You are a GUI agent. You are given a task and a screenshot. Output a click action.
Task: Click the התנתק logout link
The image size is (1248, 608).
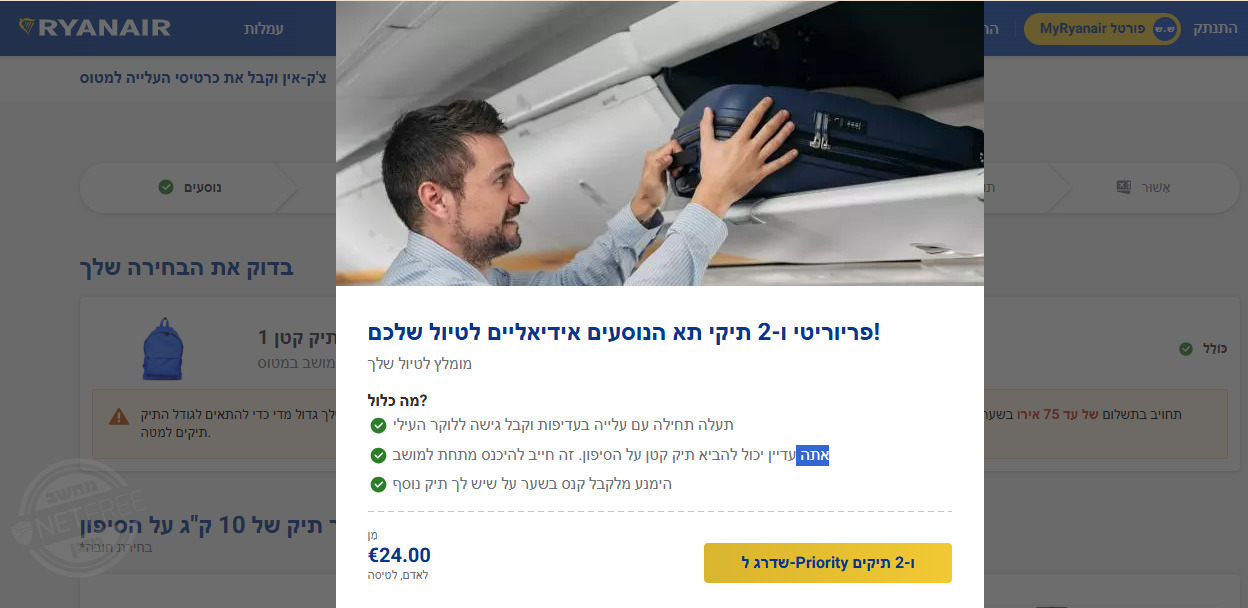click(1214, 28)
